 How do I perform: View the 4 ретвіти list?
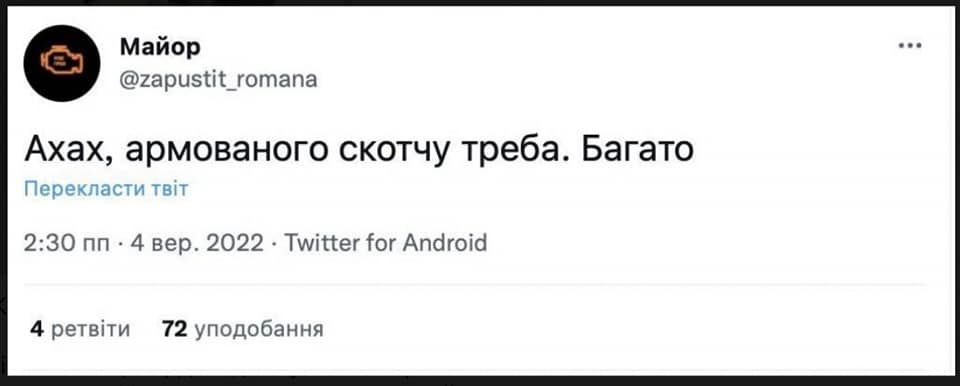click(80, 329)
